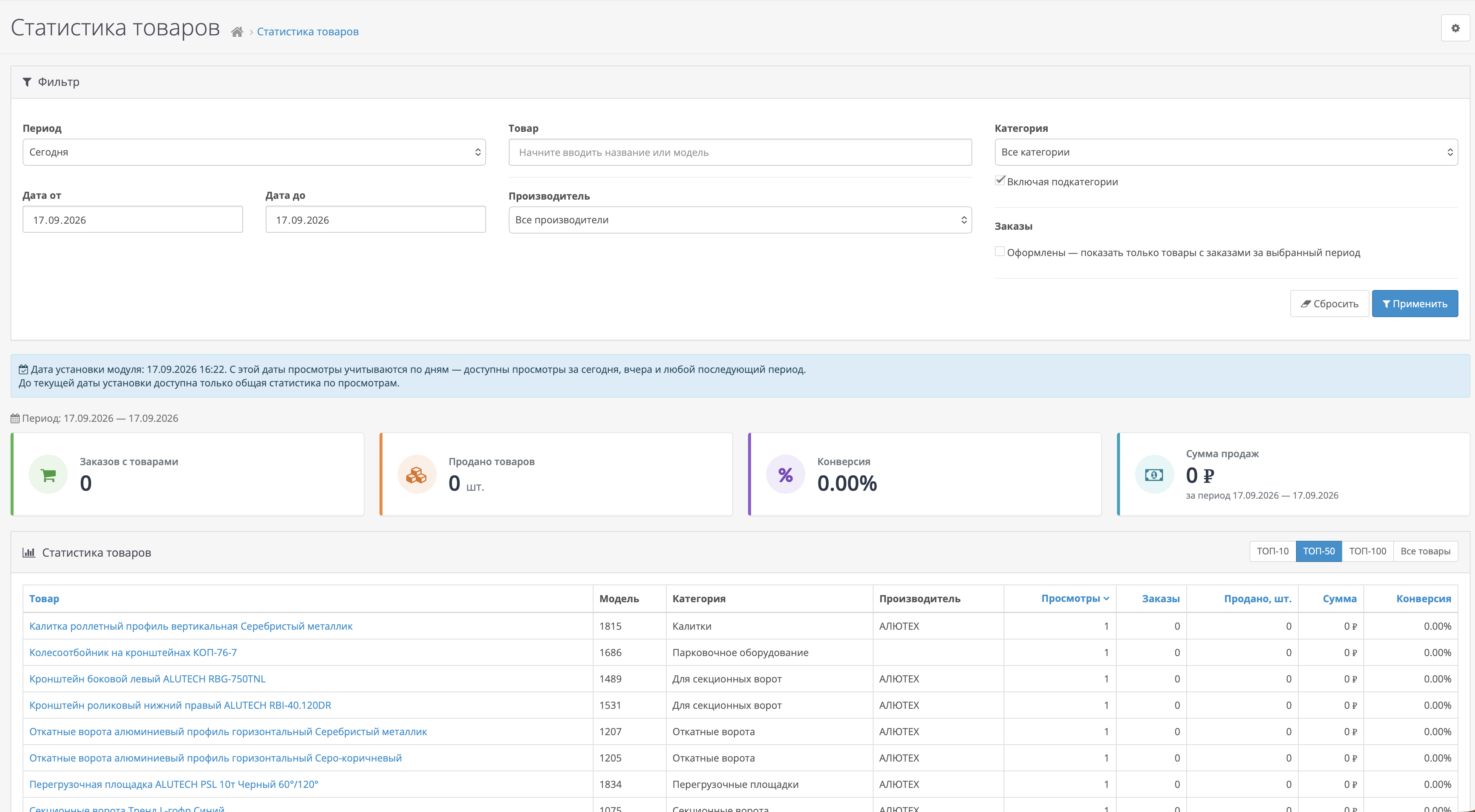
Task: Switch to the ТОП-10 tab
Action: pos(1272,551)
